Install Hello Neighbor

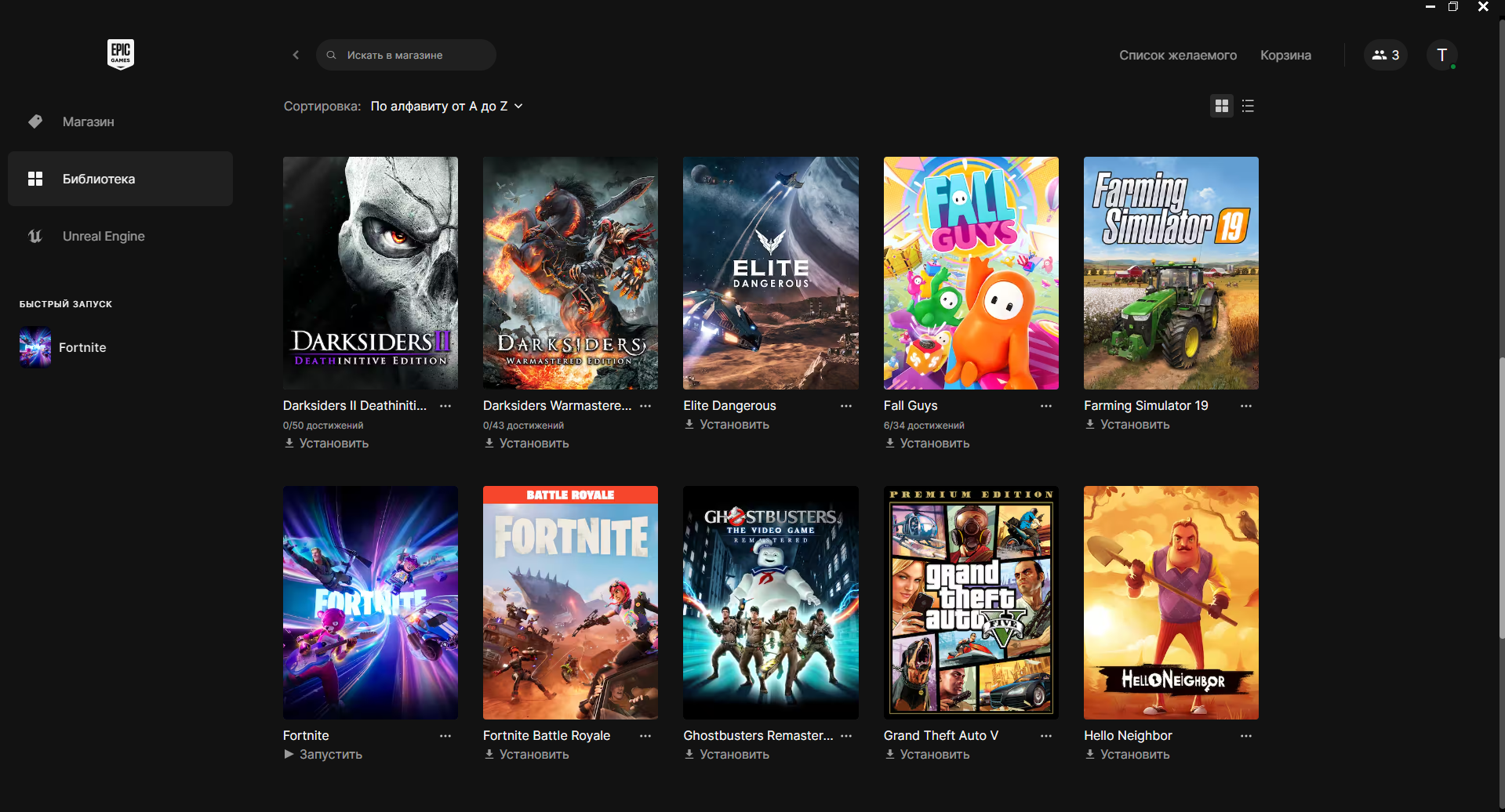(1127, 755)
